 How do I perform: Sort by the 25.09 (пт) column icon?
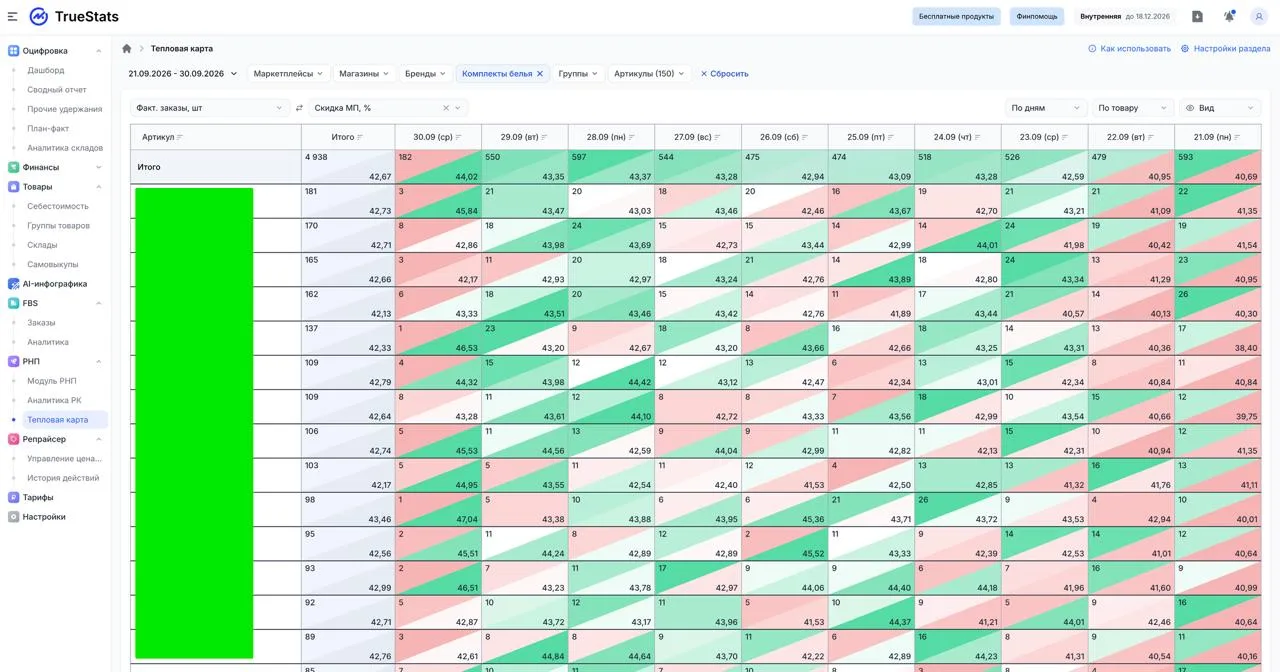pyautogui.click(x=892, y=137)
